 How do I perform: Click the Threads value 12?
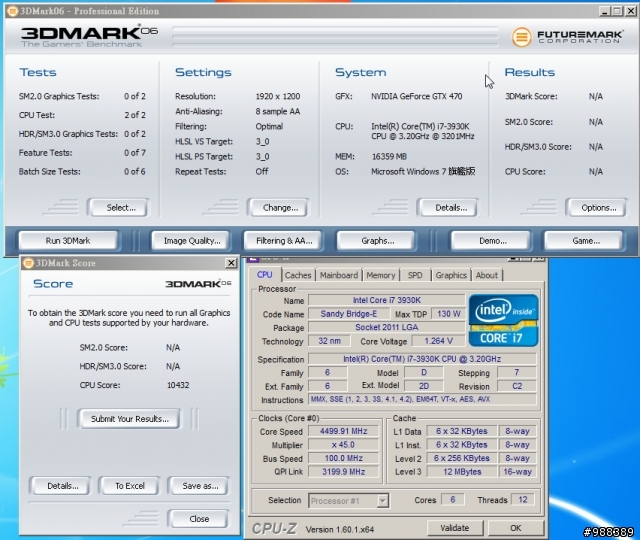pos(523,500)
